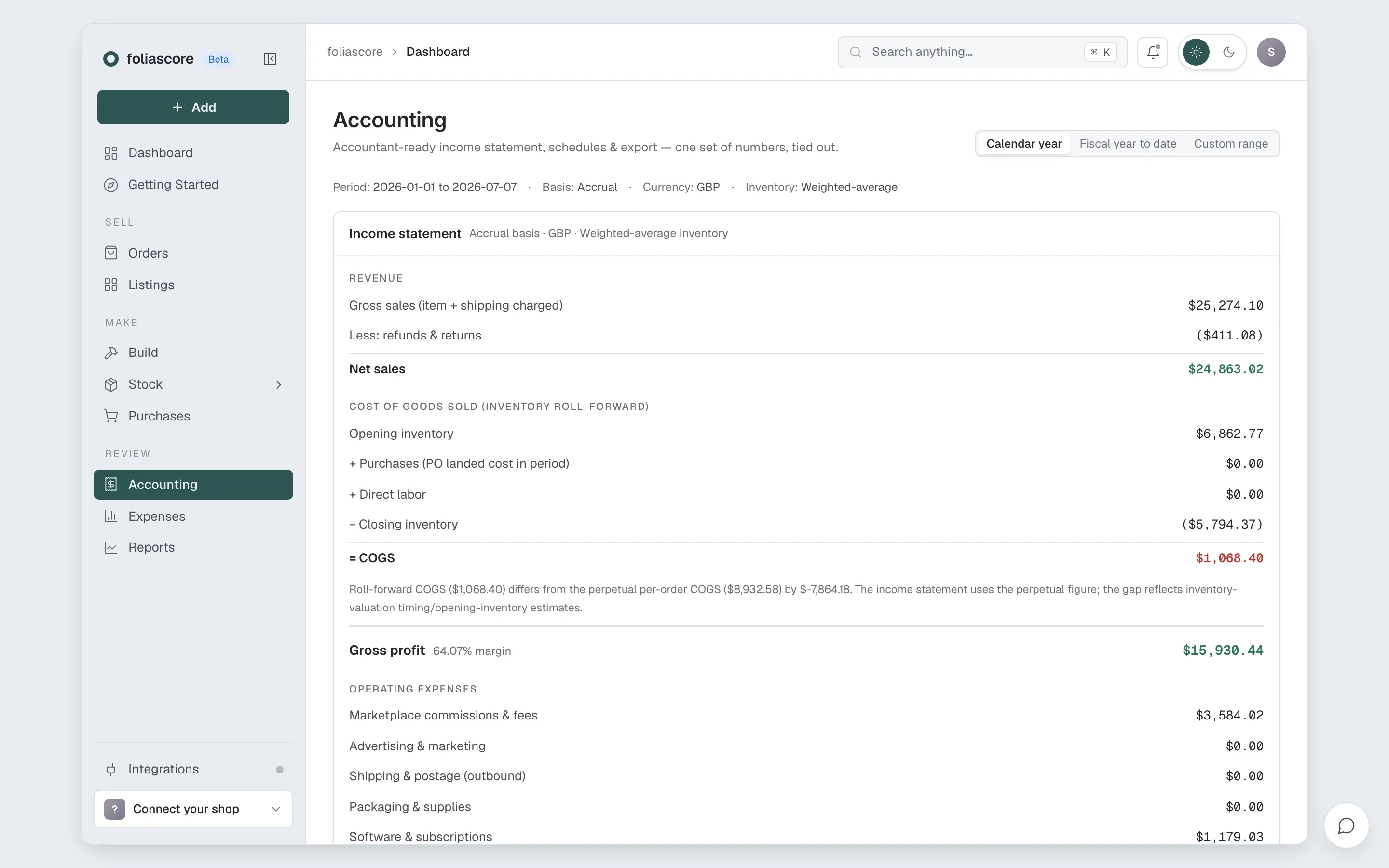Click the Expenses bar chart icon
Image resolution: width=1389 pixels, height=868 pixels.
pos(111,516)
